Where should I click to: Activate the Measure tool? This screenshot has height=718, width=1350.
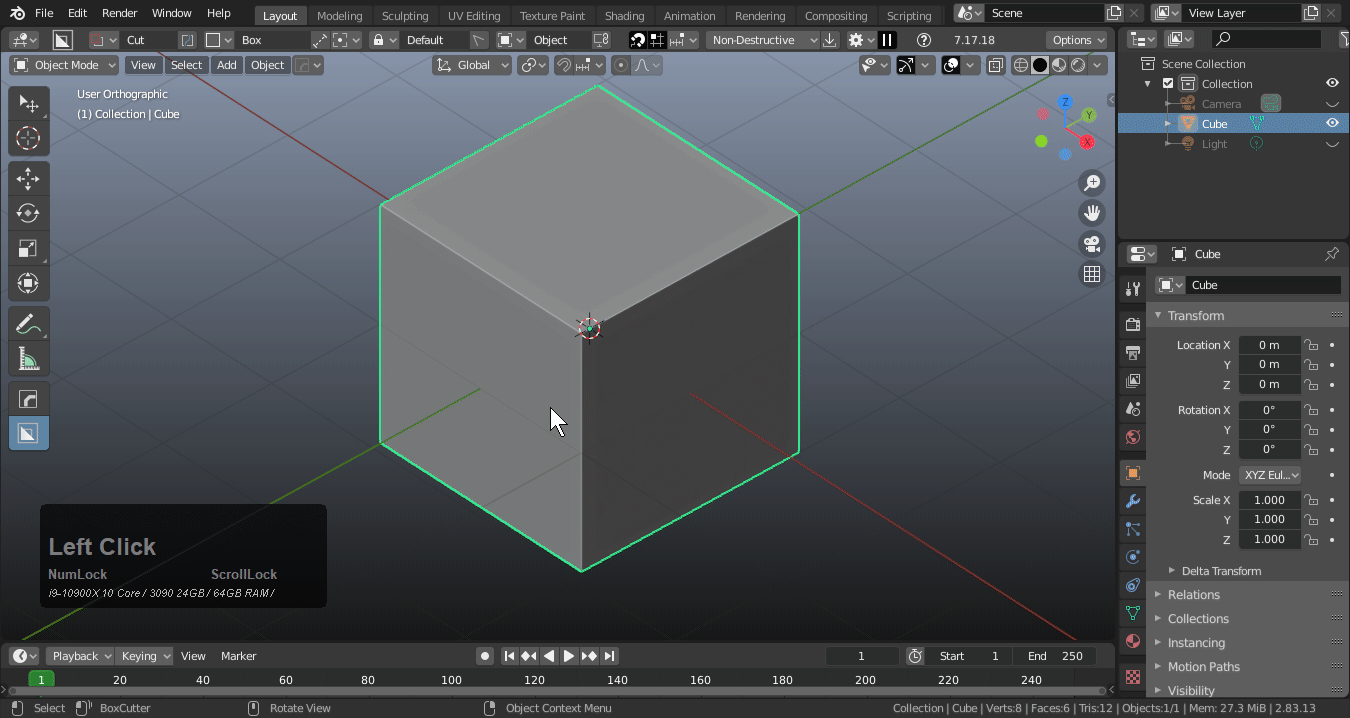point(28,359)
